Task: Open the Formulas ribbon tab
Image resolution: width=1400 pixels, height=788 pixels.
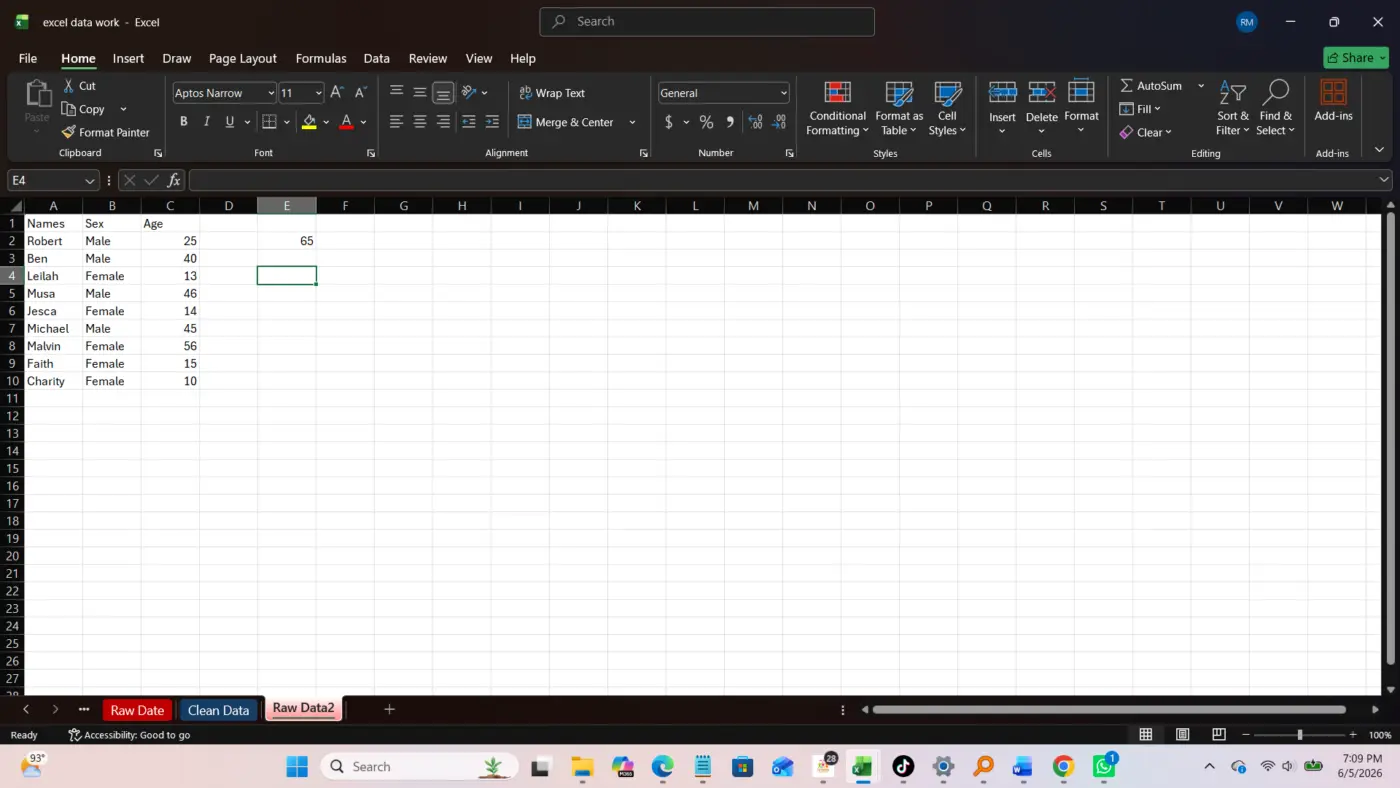Action: coord(321,58)
